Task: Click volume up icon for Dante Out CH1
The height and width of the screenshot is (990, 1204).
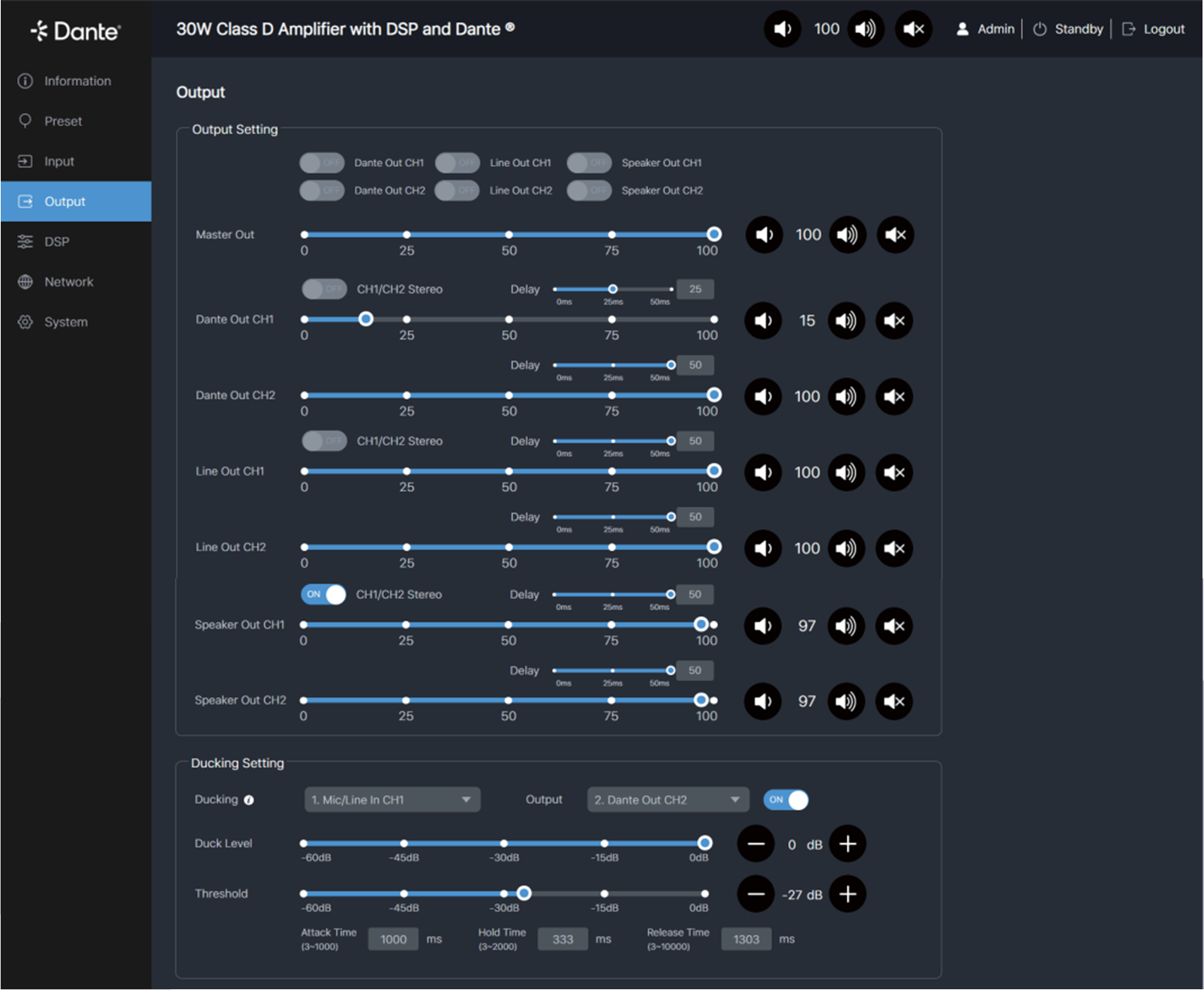Action: 846,321
